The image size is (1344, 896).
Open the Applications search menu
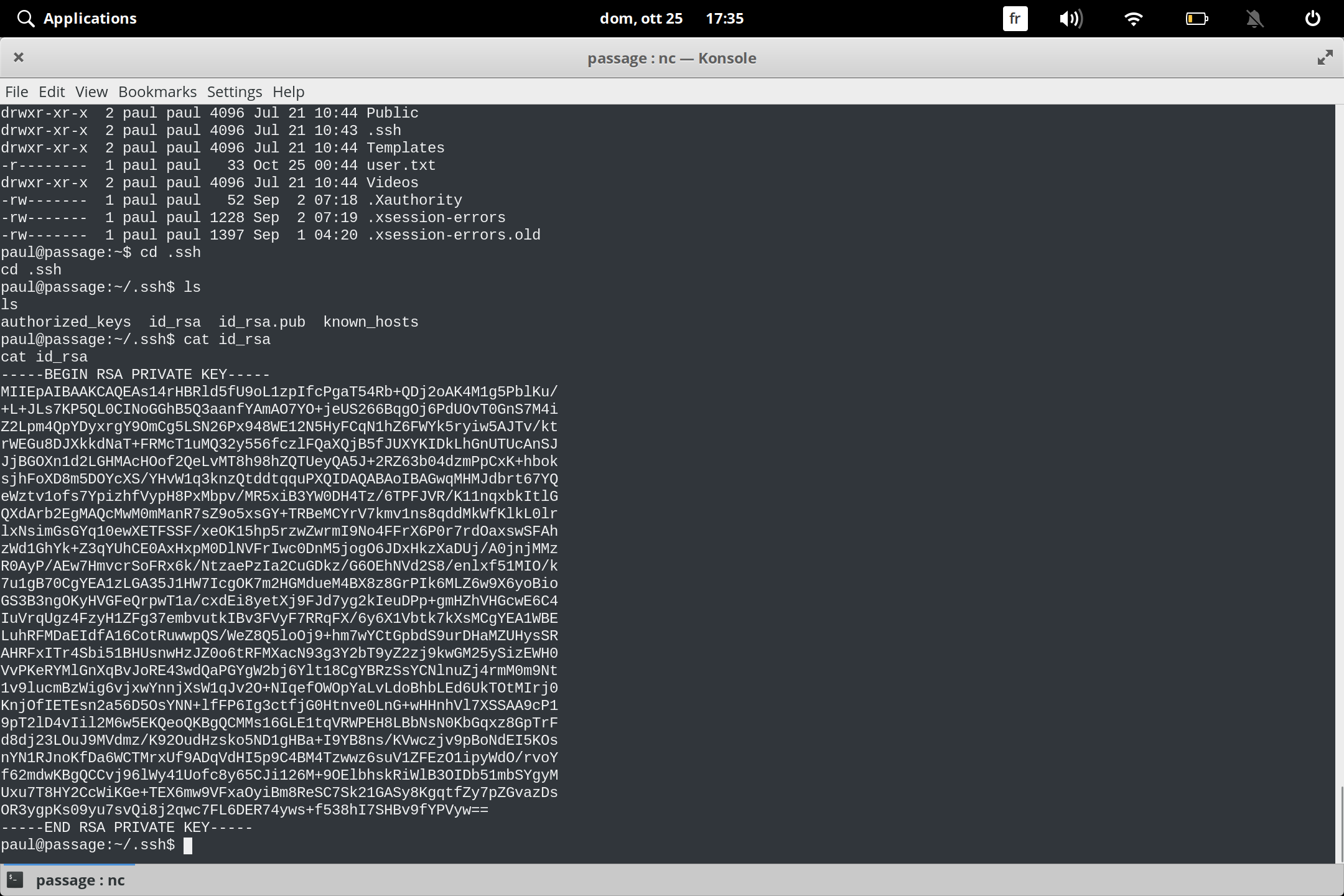click(76, 18)
